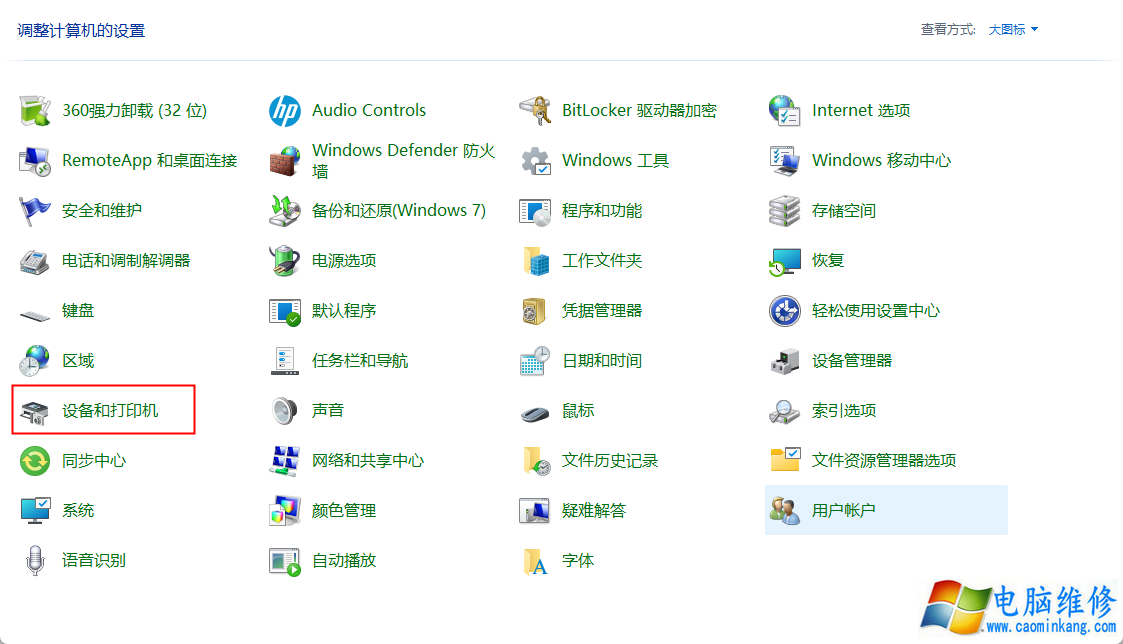Click the 疑难解答 text link

point(594,511)
